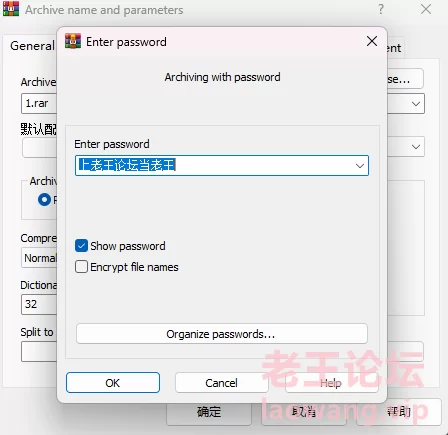Click the 确定 button in background window
448x435 pixels.
coord(209,412)
